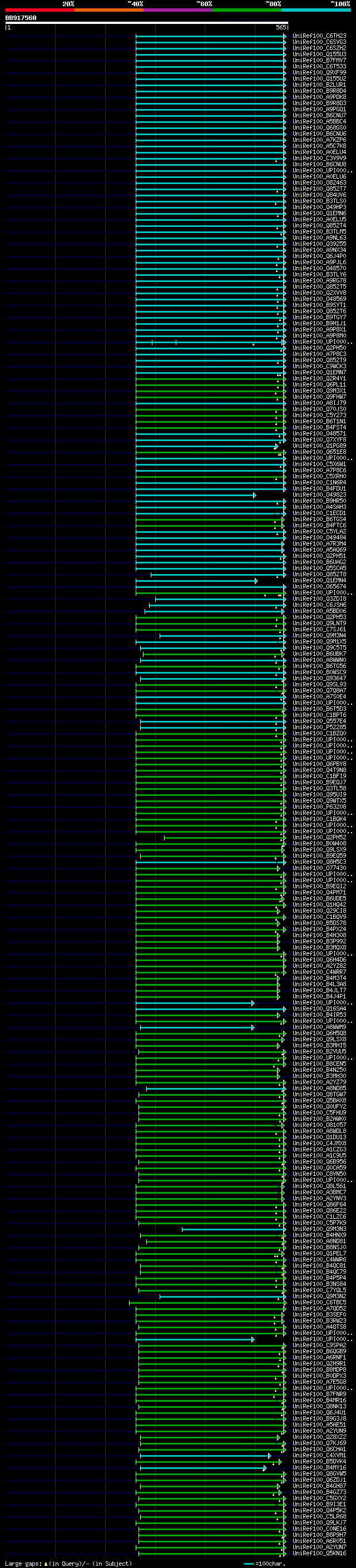The image size is (356, 1568).
Task: Click the UniRef100_B9HR50 label
Action: point(319,501)
